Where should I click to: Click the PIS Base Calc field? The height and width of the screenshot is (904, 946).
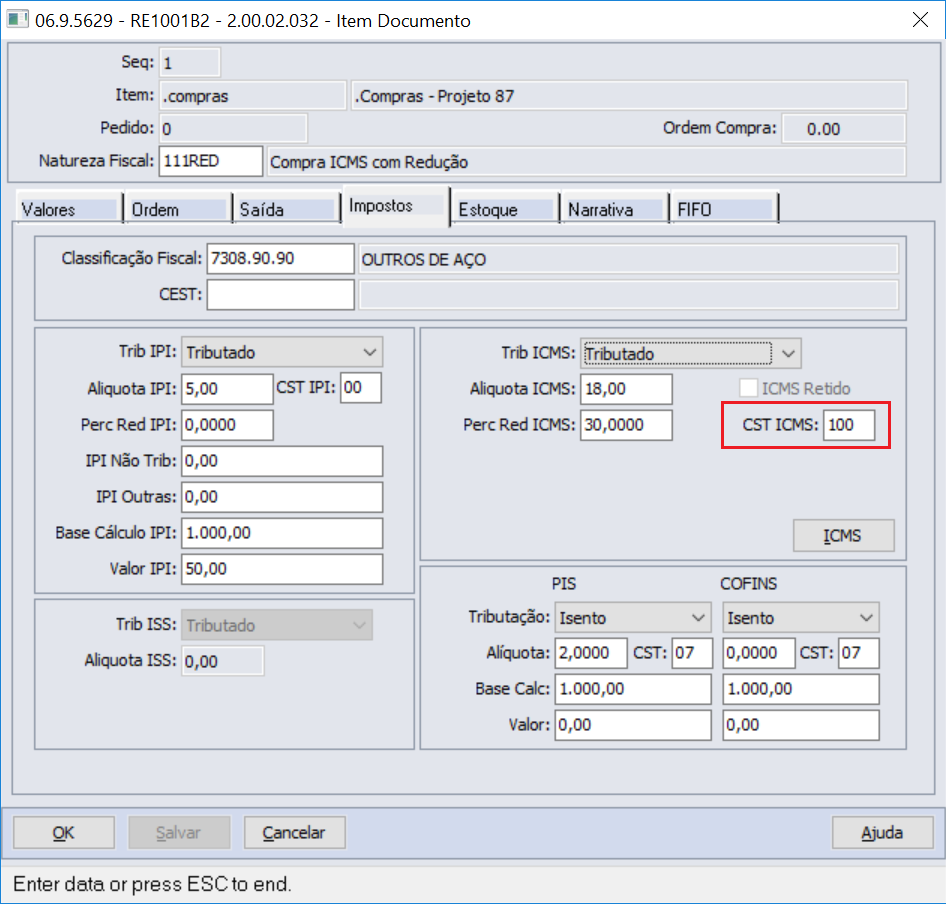pos(633,689)
